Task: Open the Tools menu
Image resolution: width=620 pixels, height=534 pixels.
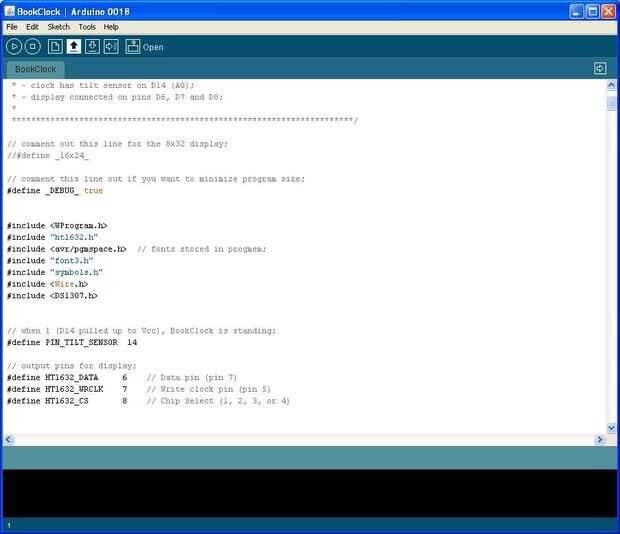Action: [x=87, y=27]
